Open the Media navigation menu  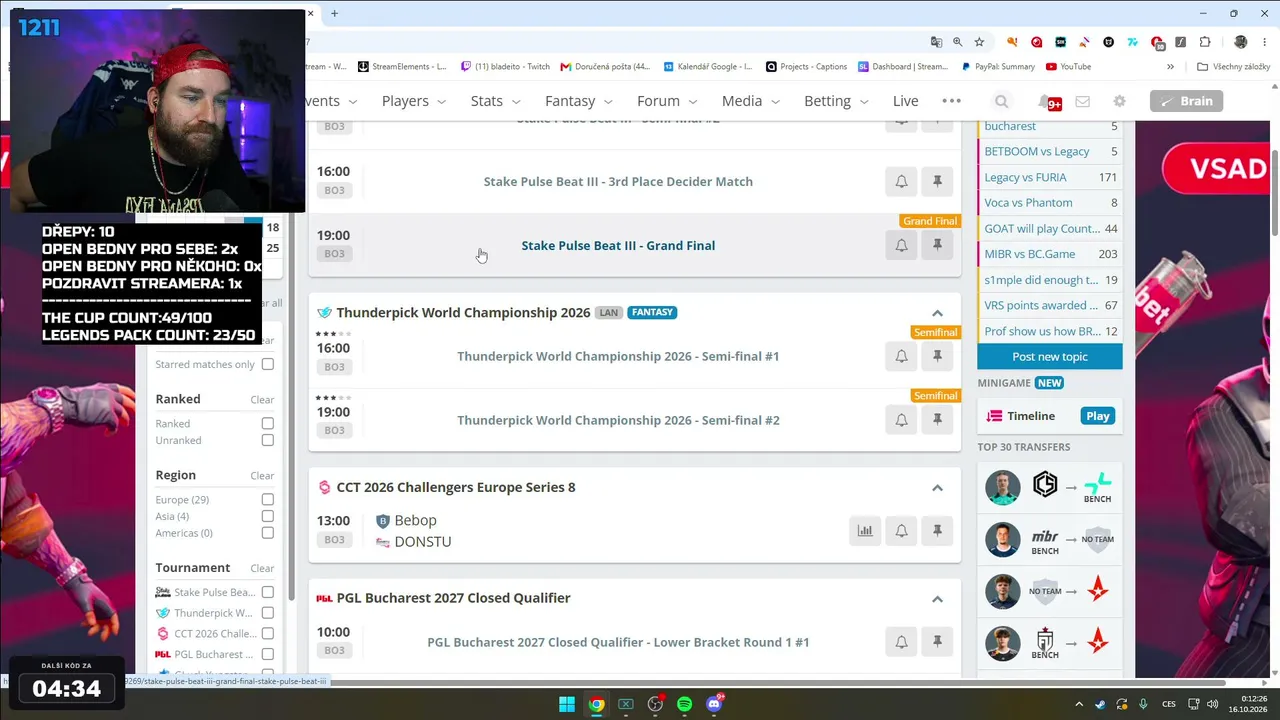(x=751, y=101)
